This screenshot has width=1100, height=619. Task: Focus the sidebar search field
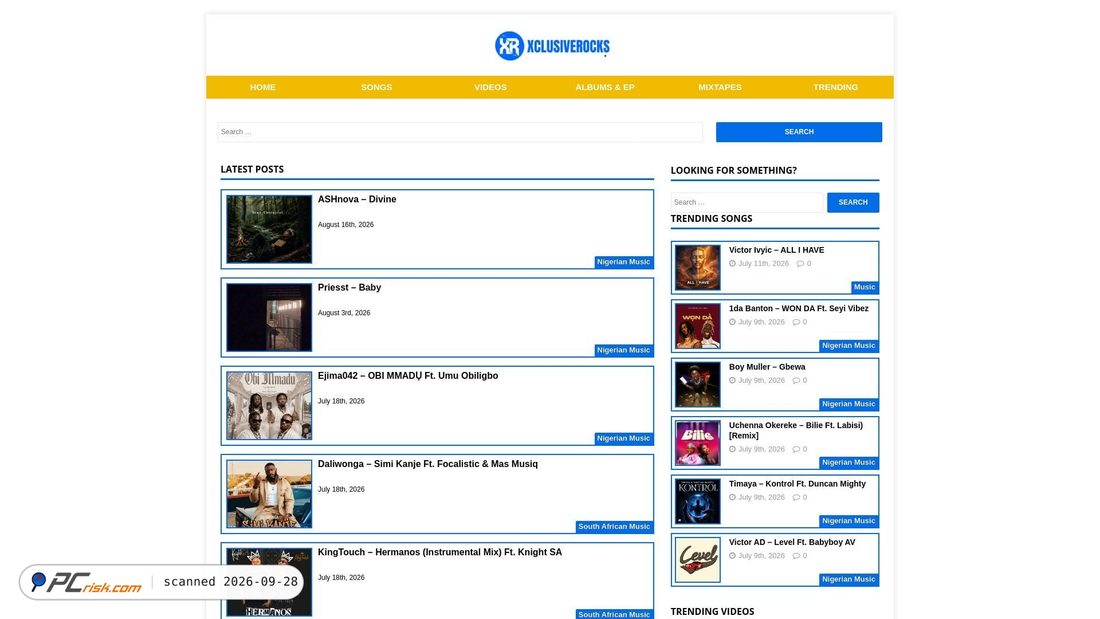[x=746, y=202]
